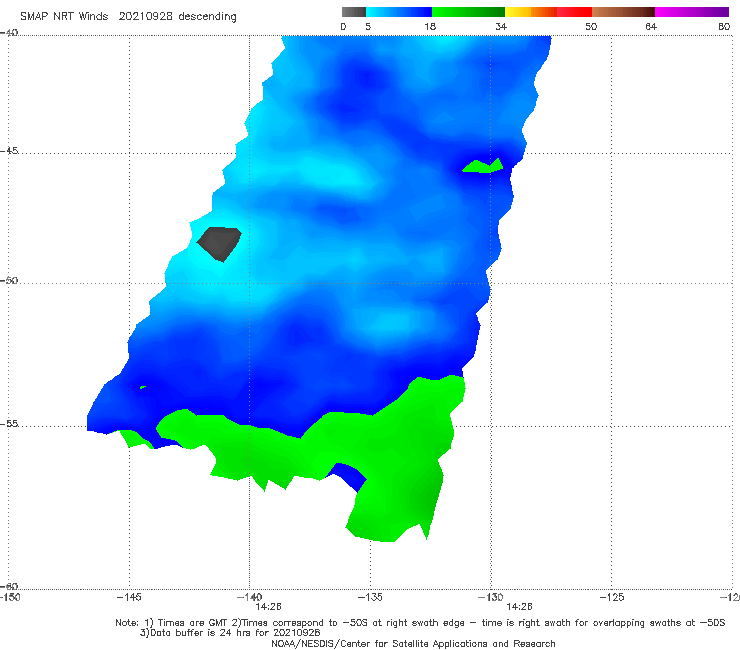Click the latitude axis label "-55"
The height and width of the screenshot is (650, 740).
[x=9, y=423]
